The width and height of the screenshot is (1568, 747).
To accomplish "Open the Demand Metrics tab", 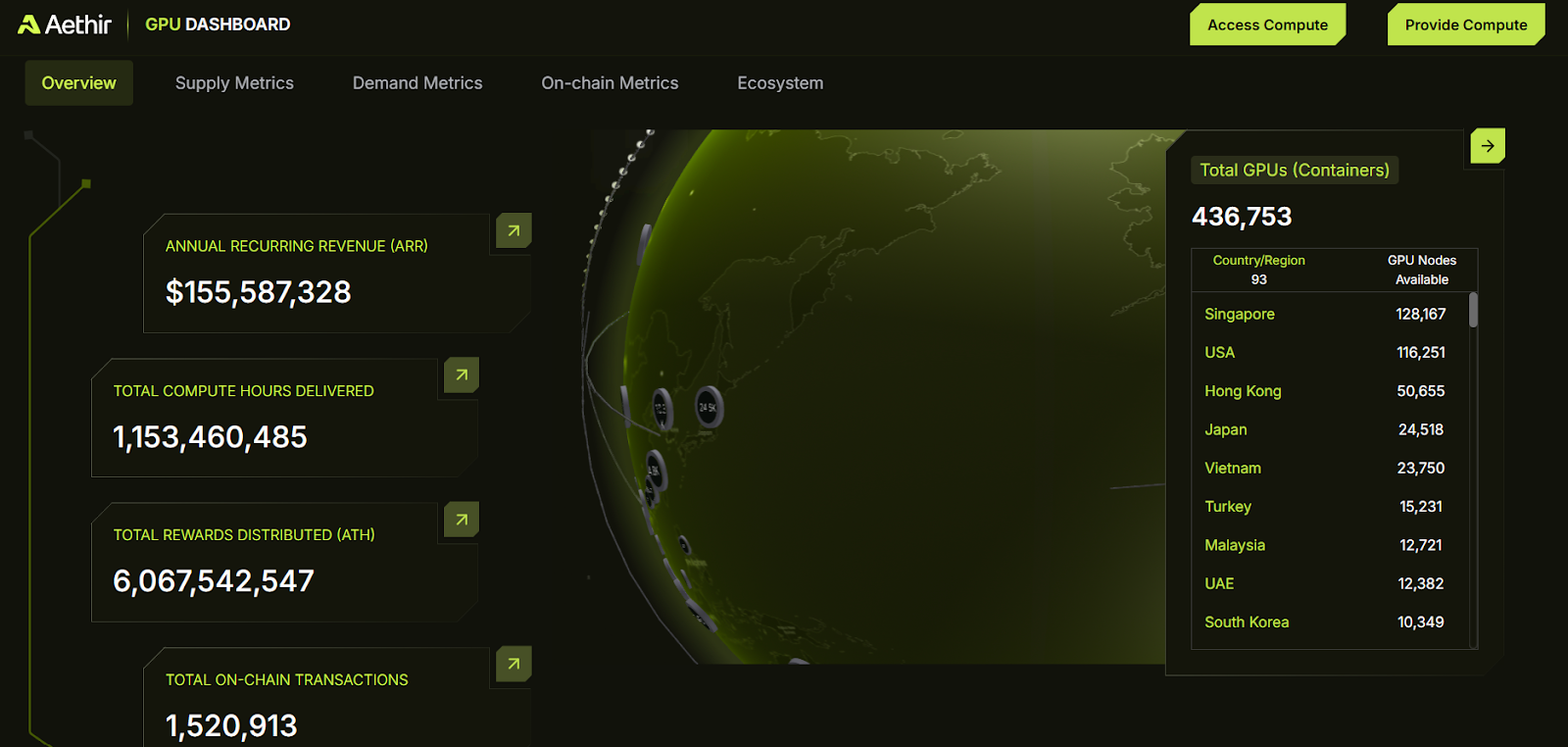I will 417,83.
